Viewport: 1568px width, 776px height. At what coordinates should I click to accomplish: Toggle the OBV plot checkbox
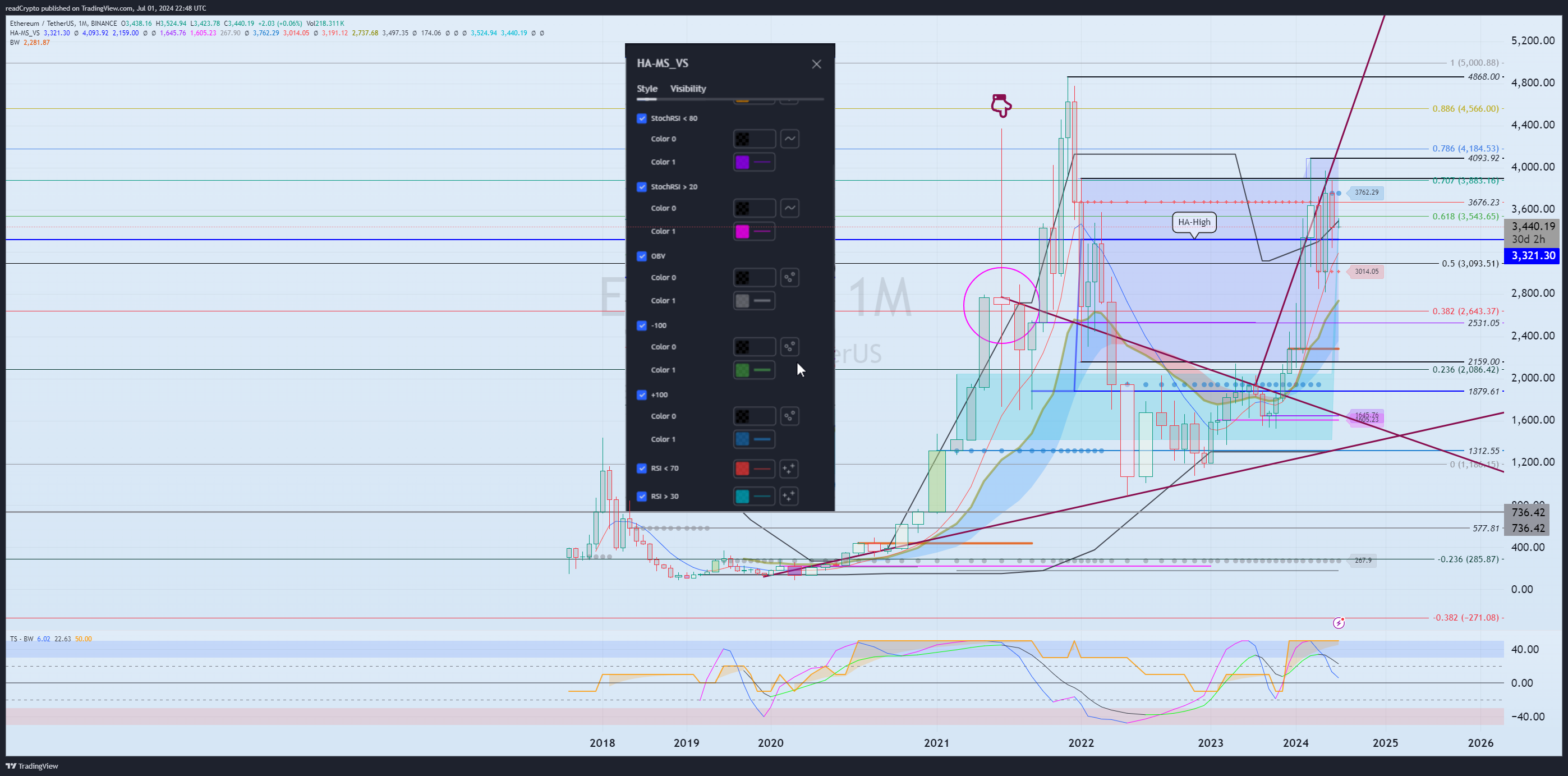pyautogui.click(x=642, y=256)
